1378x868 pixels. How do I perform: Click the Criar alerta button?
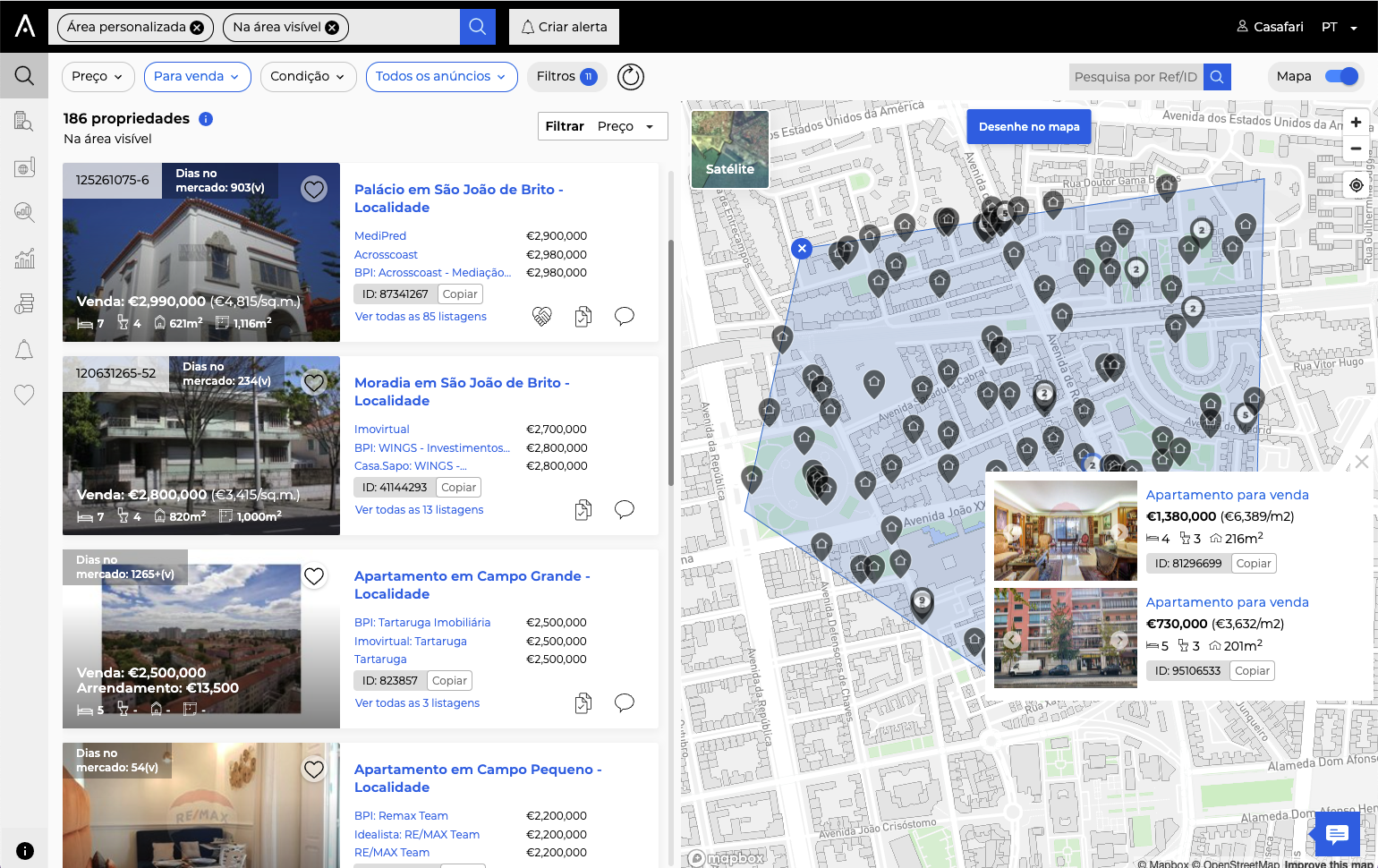pos(564,27)
